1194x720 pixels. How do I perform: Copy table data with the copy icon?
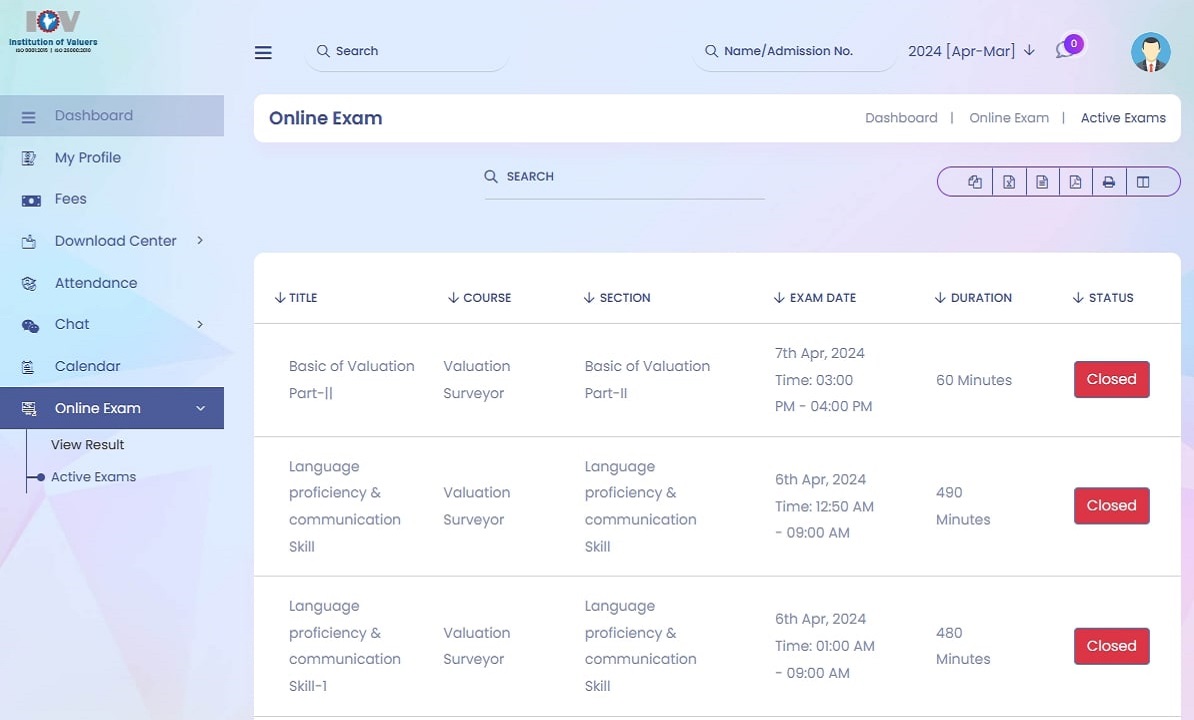[x=975, y=182]
